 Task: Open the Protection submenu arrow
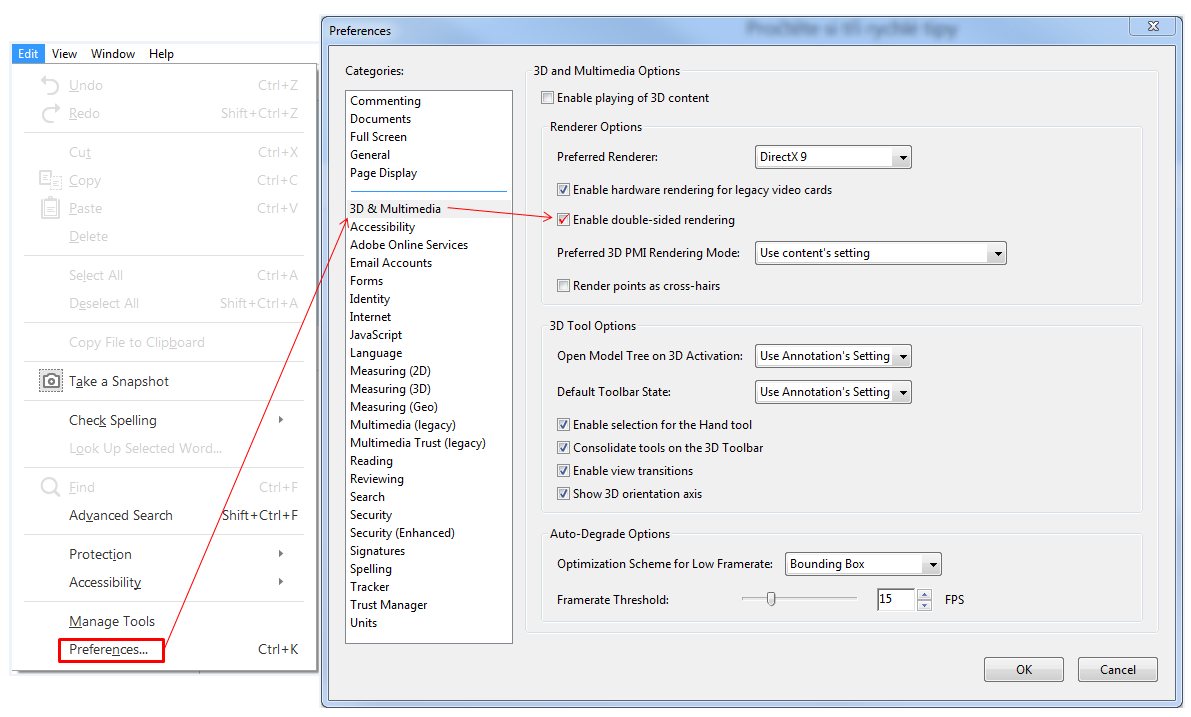coord(281,554)
